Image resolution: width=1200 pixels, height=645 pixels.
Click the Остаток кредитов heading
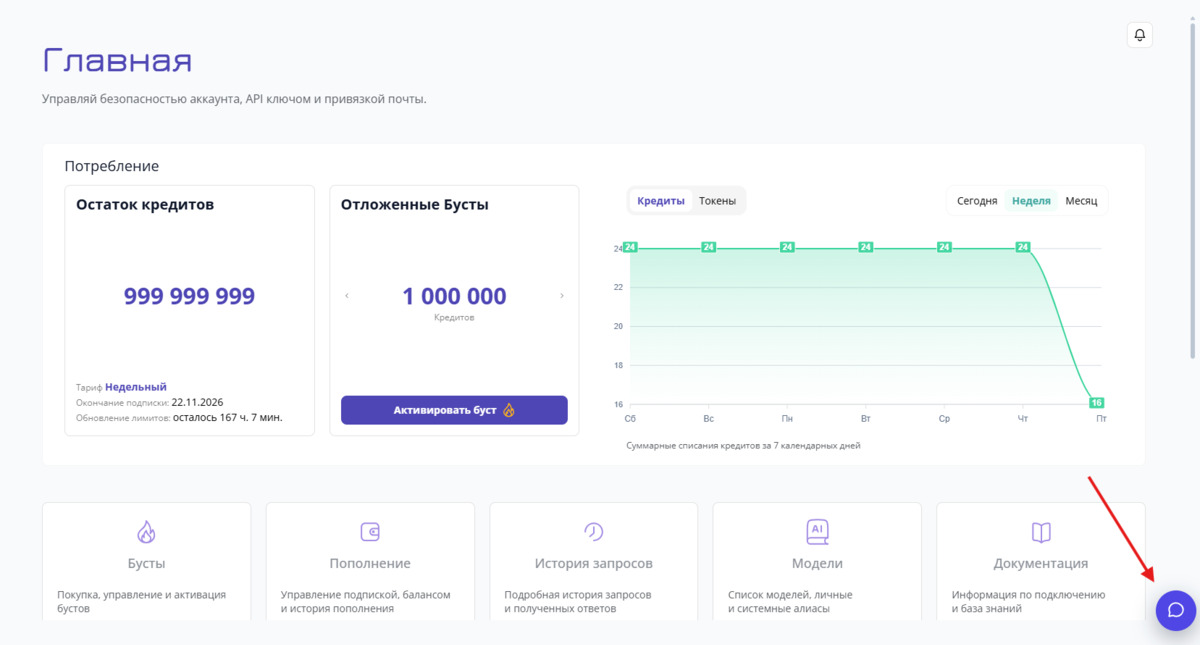tap(145, 205)
